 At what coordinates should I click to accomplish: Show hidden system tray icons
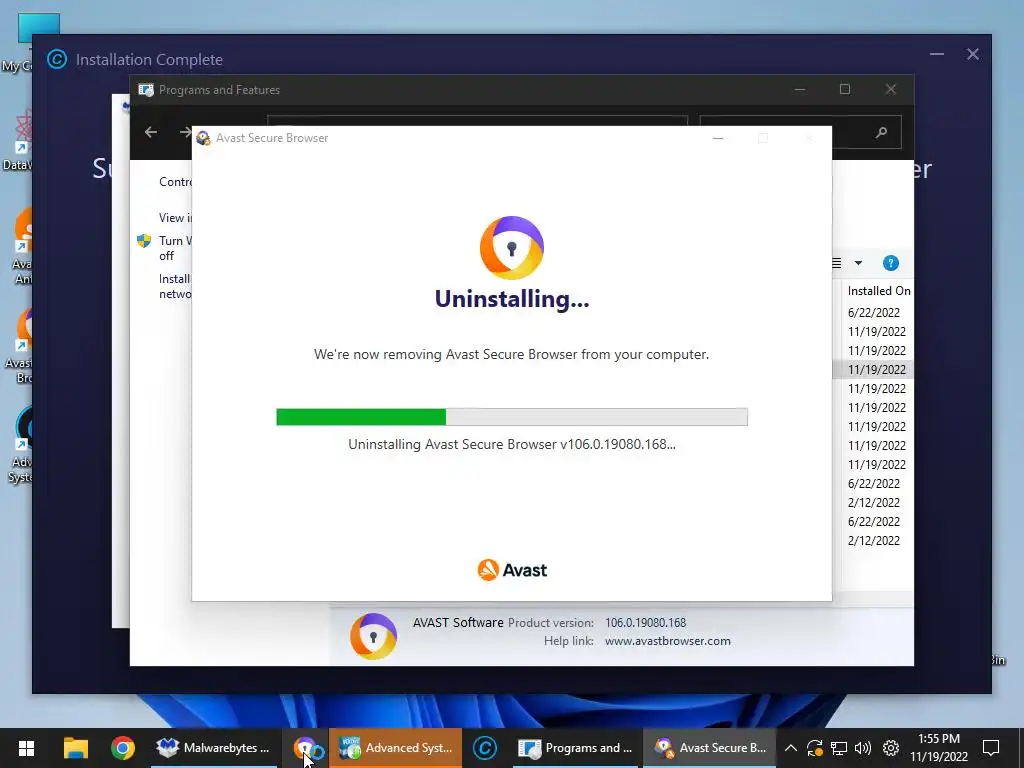coord(790,748)
